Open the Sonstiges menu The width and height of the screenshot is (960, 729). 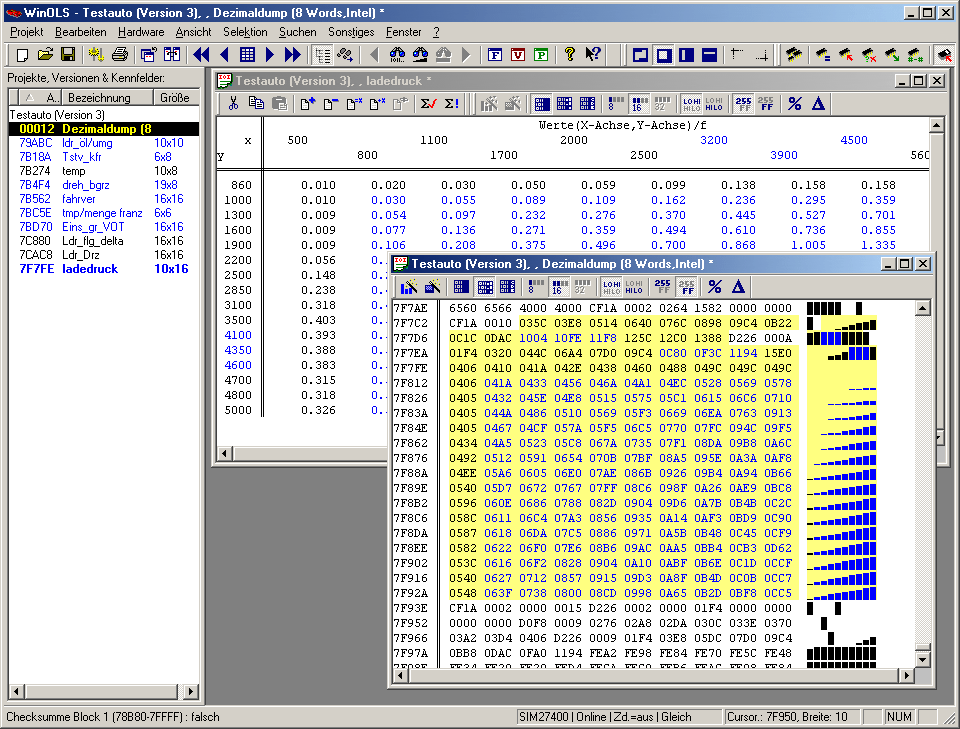[351, 32]
